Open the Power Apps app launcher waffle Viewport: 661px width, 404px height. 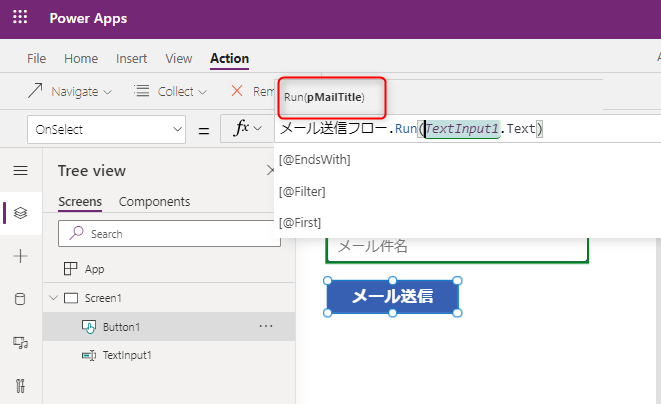[20, 17]
